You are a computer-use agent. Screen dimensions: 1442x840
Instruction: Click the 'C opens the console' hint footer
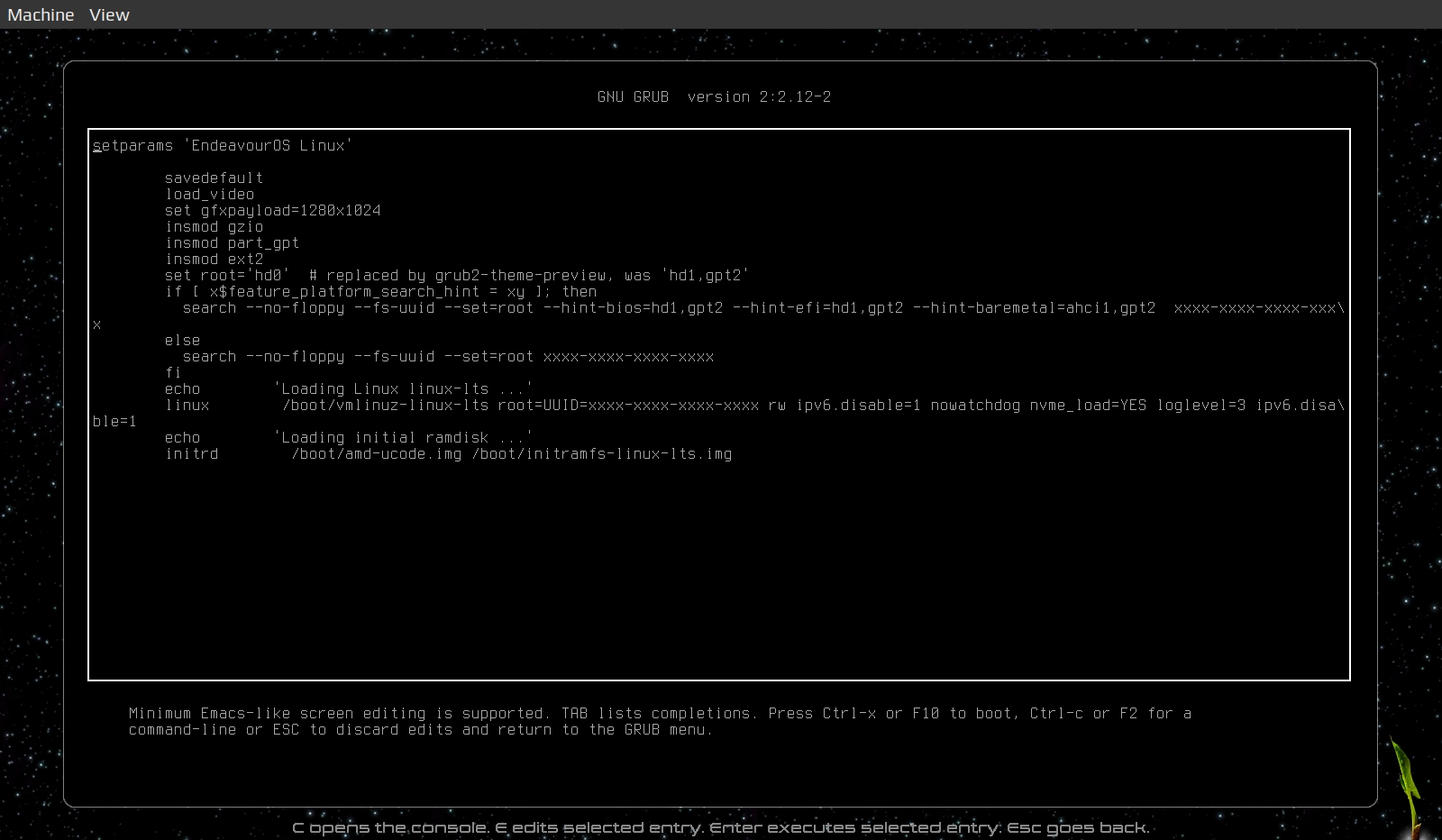tap(721, 826)
